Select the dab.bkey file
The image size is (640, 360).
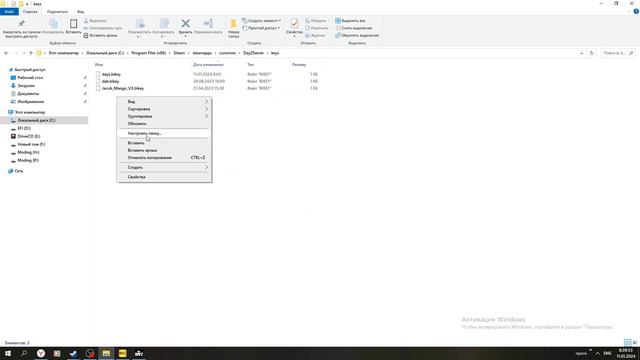point(110,81)
